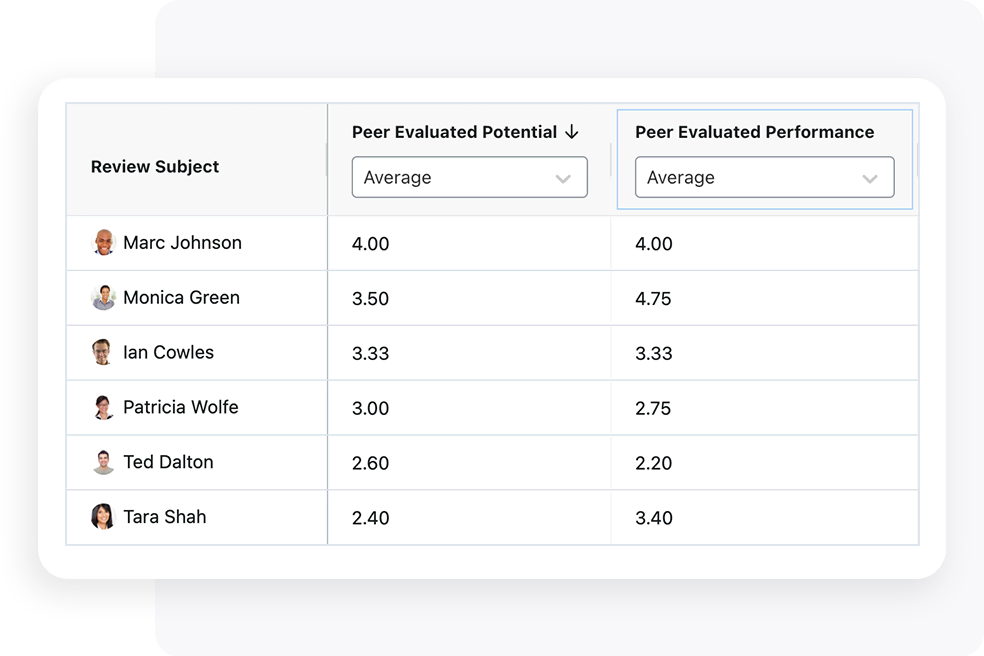Sort by Peer Evaluated Potential column header
Image resolution: width=984 pixels, height=656 pixels.
[454, 132]
